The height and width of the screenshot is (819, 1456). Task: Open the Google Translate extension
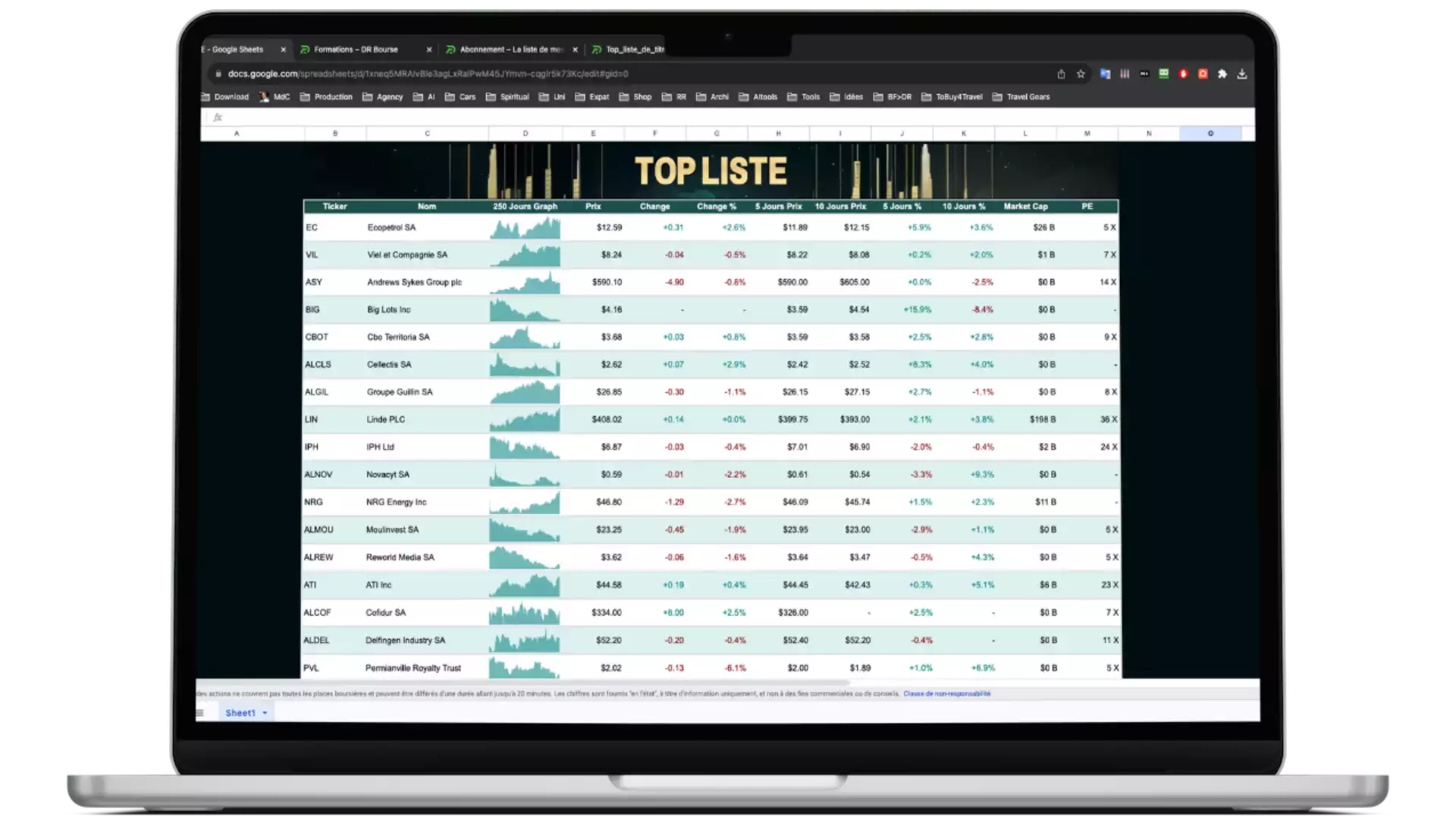(1105, 74)
